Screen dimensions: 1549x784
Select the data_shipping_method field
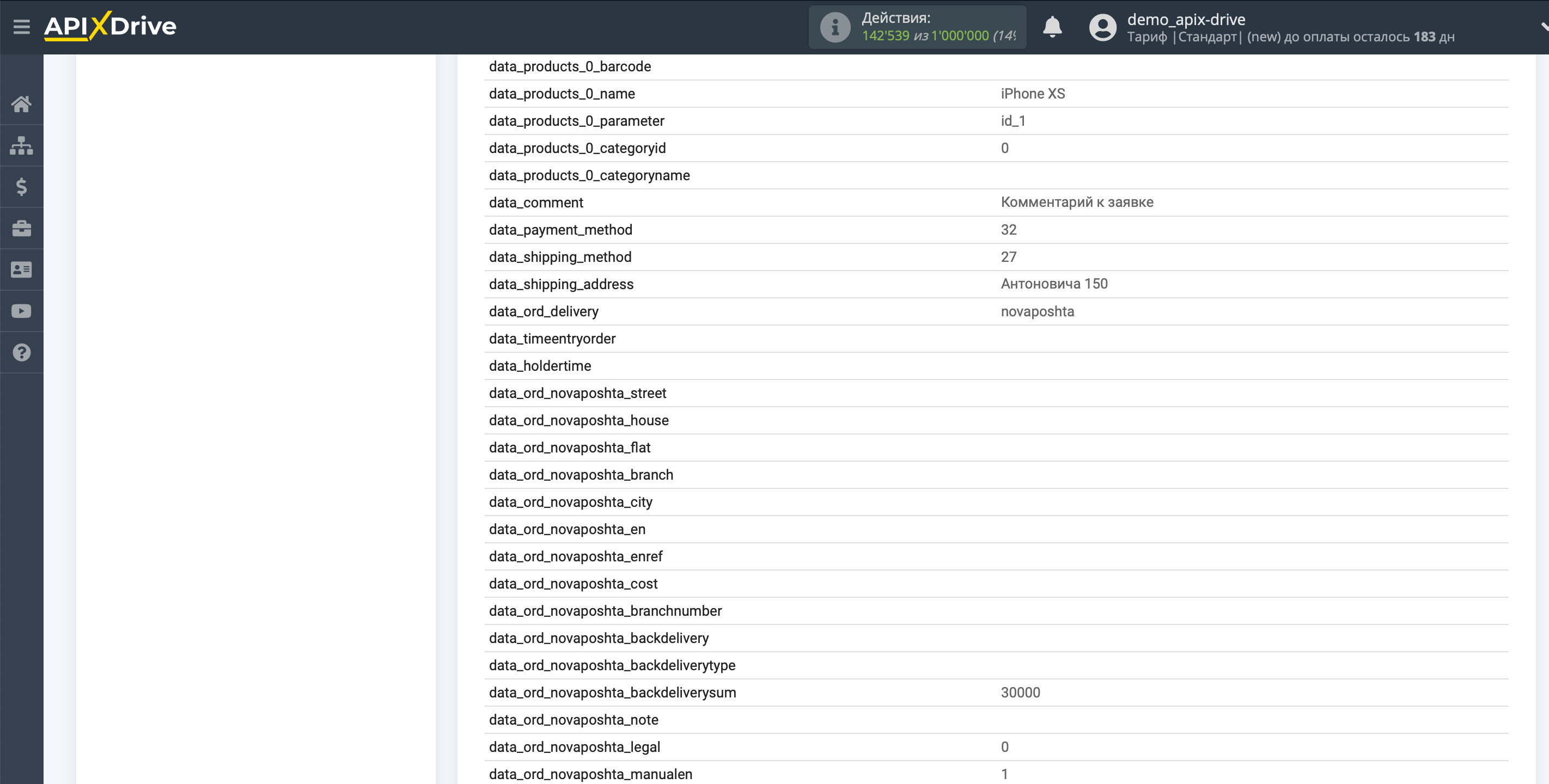[x=560, y=258]
